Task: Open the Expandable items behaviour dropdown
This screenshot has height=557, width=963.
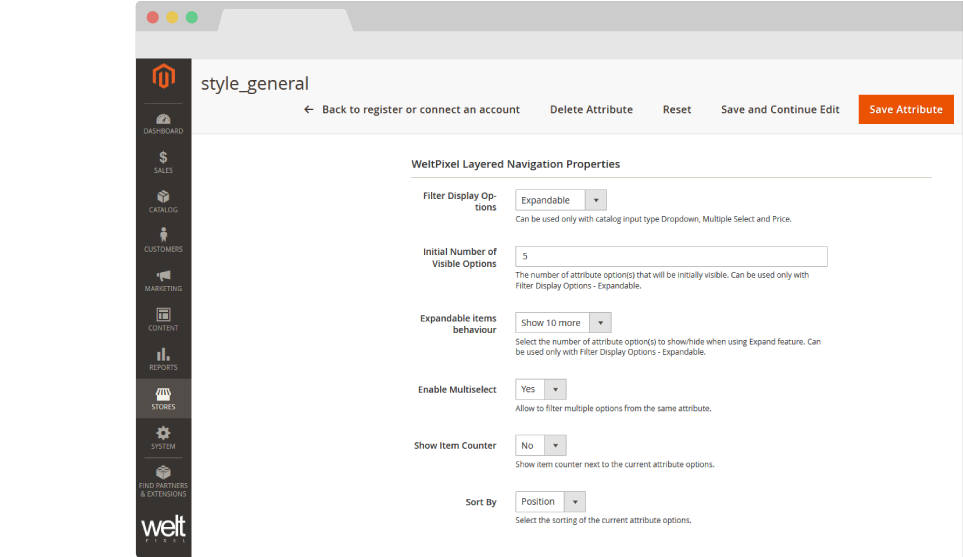Action: (x=563, y=323)
